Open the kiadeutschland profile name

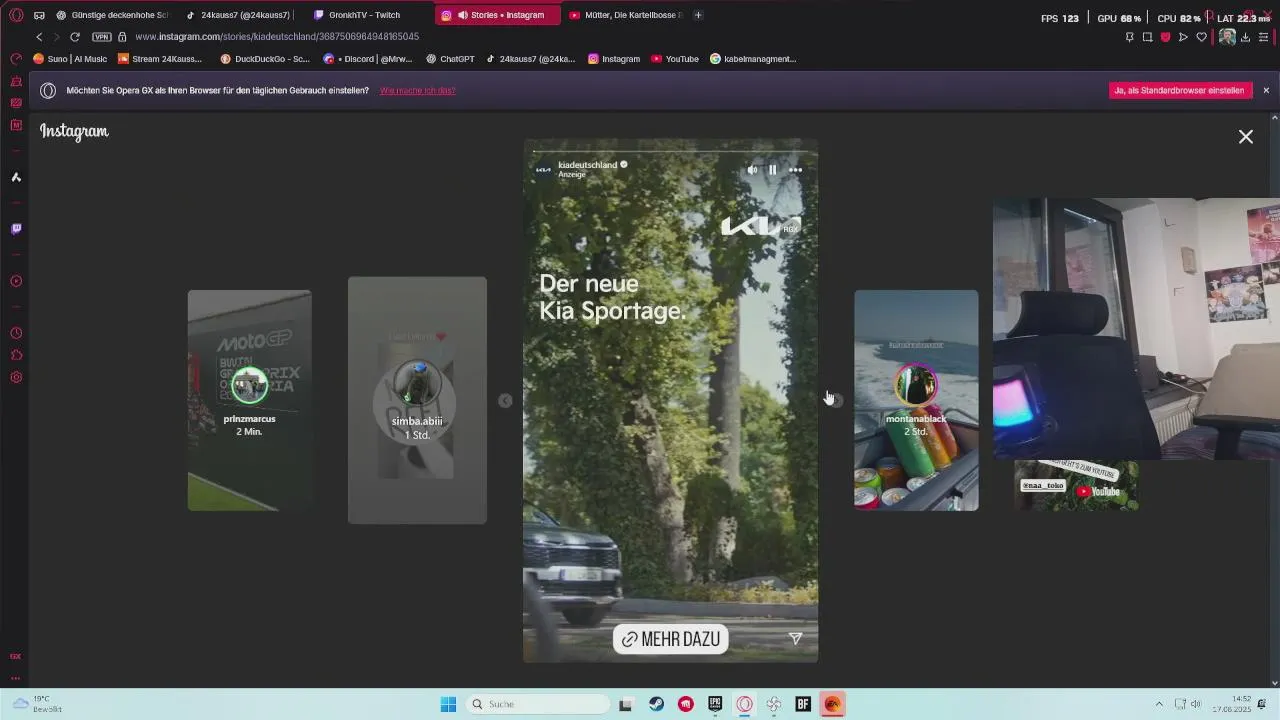pyautogui.click(x=587, y=165)
